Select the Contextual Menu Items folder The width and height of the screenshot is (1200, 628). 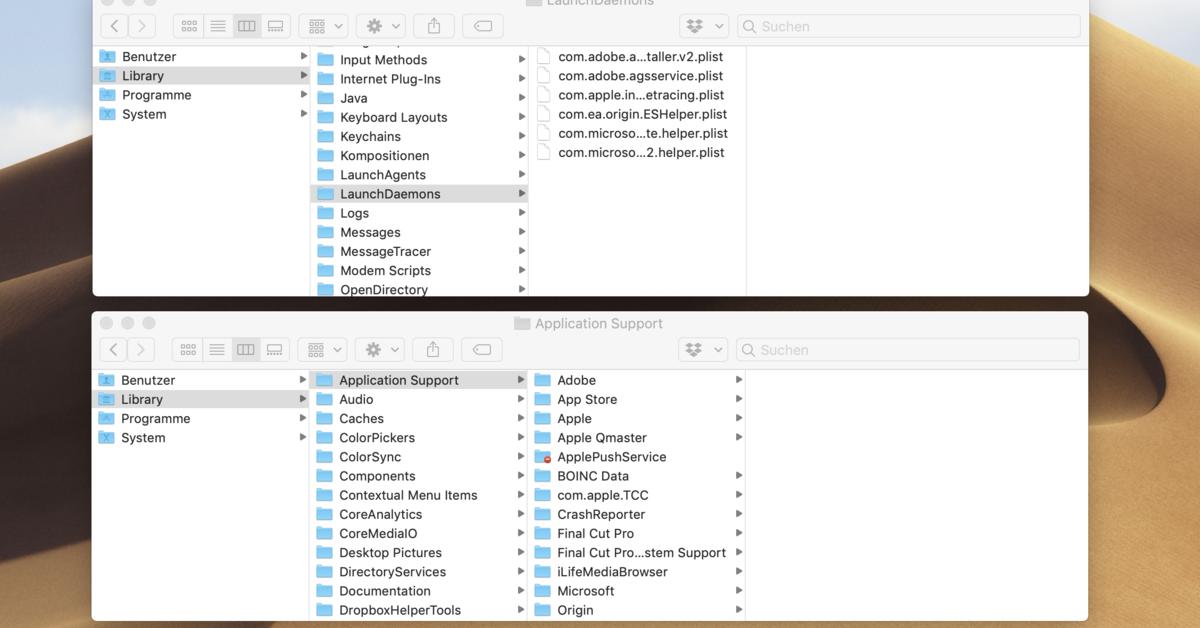click(x=418, y=495)
